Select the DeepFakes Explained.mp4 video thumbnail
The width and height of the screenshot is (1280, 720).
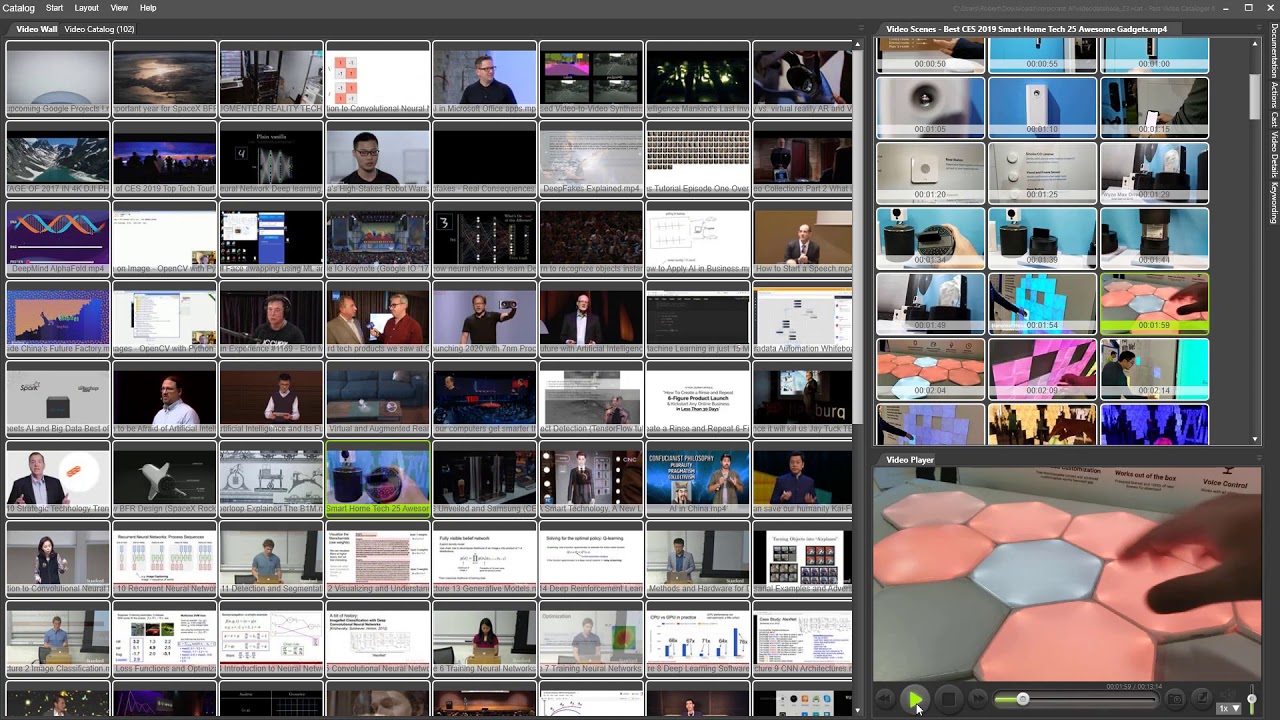tap(591, 160)
